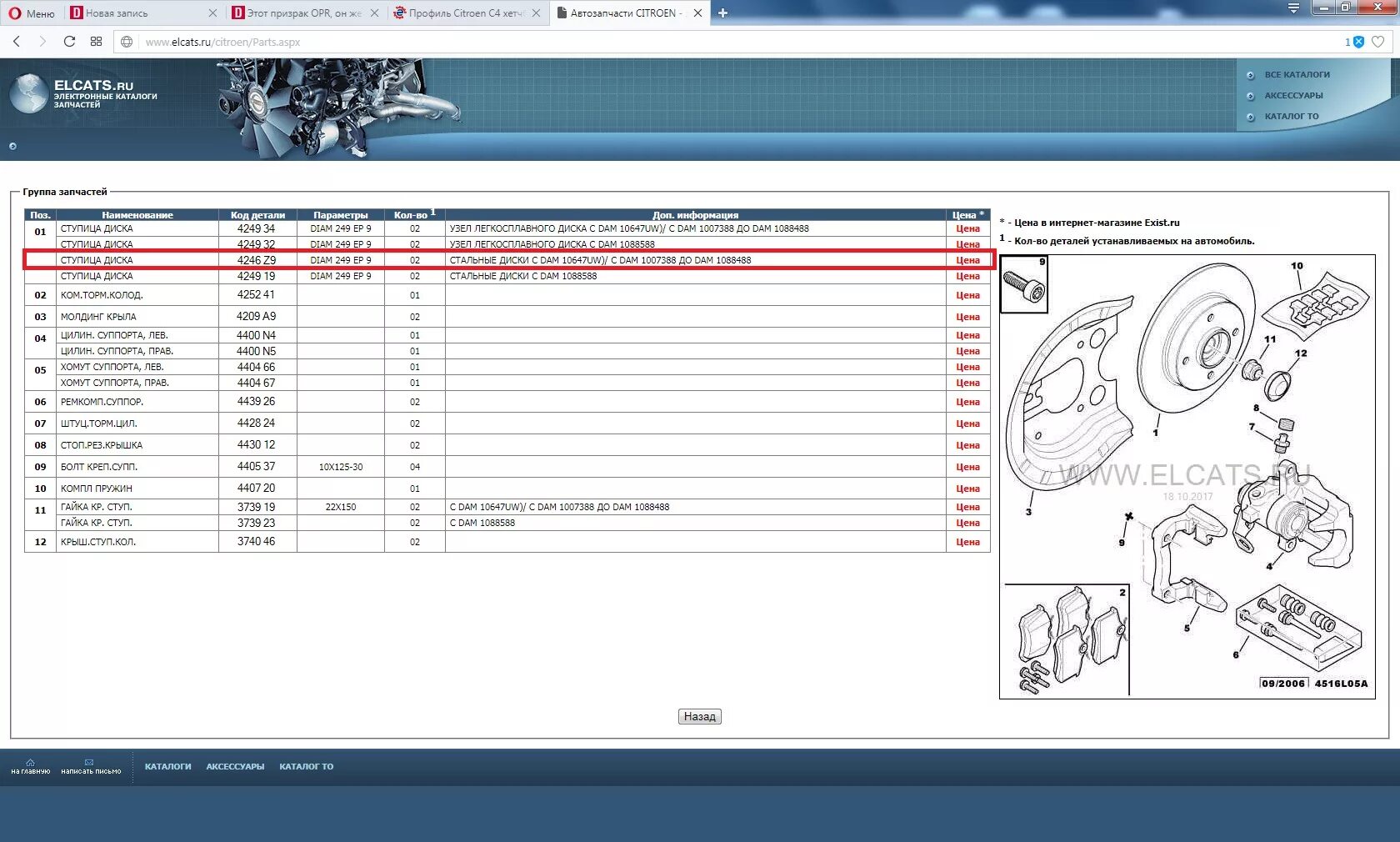1400x842 pixels.
Task: Click Цена for part 3739 23
Action: tap(967, 523)
